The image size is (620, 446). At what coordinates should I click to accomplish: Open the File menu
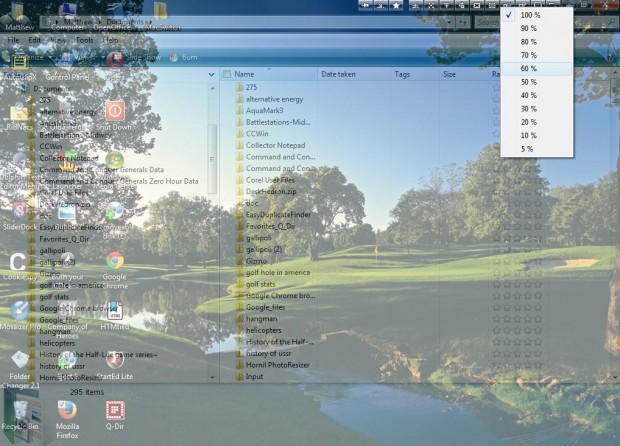pyautogui.click(x=13, y=40)
